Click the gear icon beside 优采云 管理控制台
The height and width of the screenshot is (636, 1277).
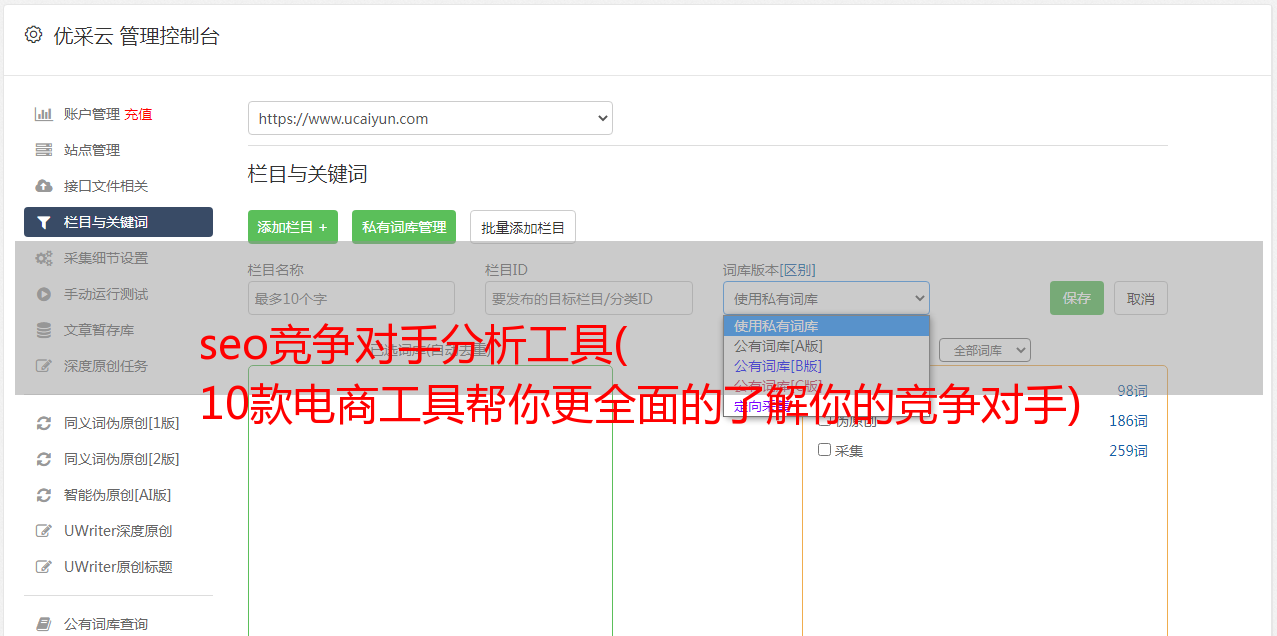pyautogui.click(x=33, y=35)
